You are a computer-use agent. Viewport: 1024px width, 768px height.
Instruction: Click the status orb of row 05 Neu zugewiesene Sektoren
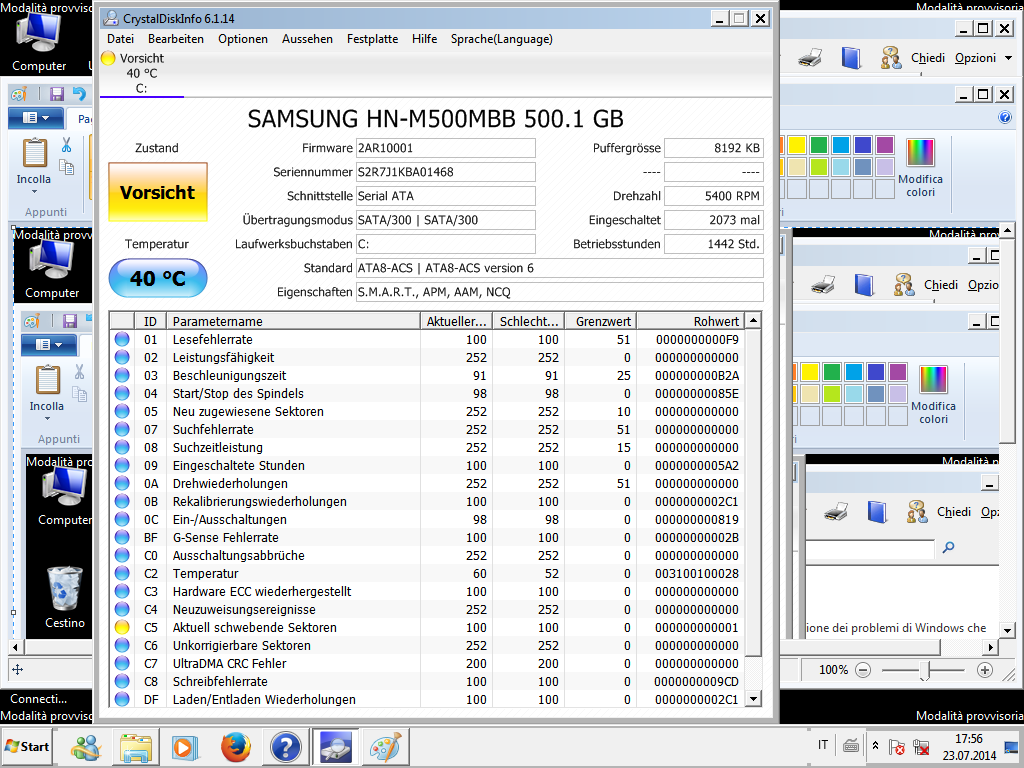121,411
